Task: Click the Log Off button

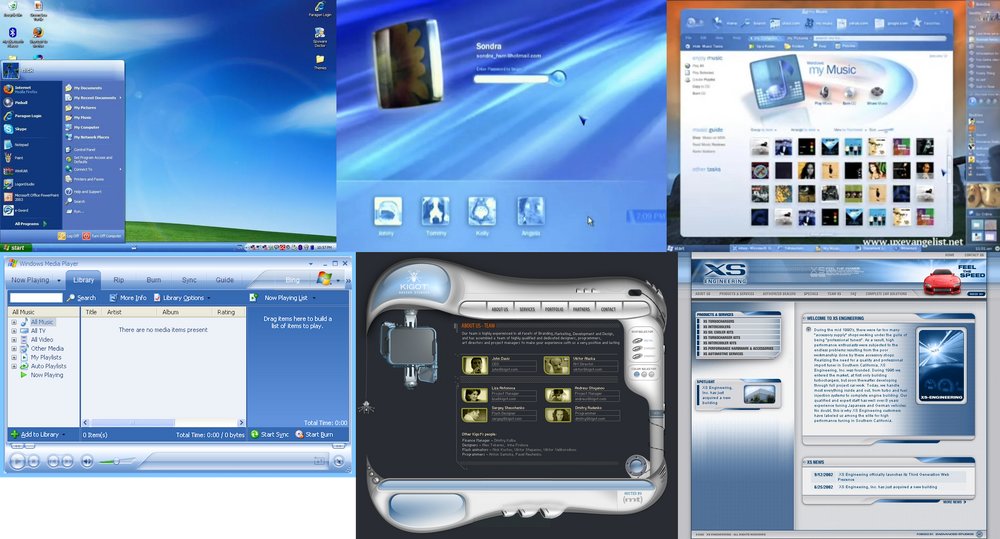Action: pyautogui.click(x=68, y=236)
